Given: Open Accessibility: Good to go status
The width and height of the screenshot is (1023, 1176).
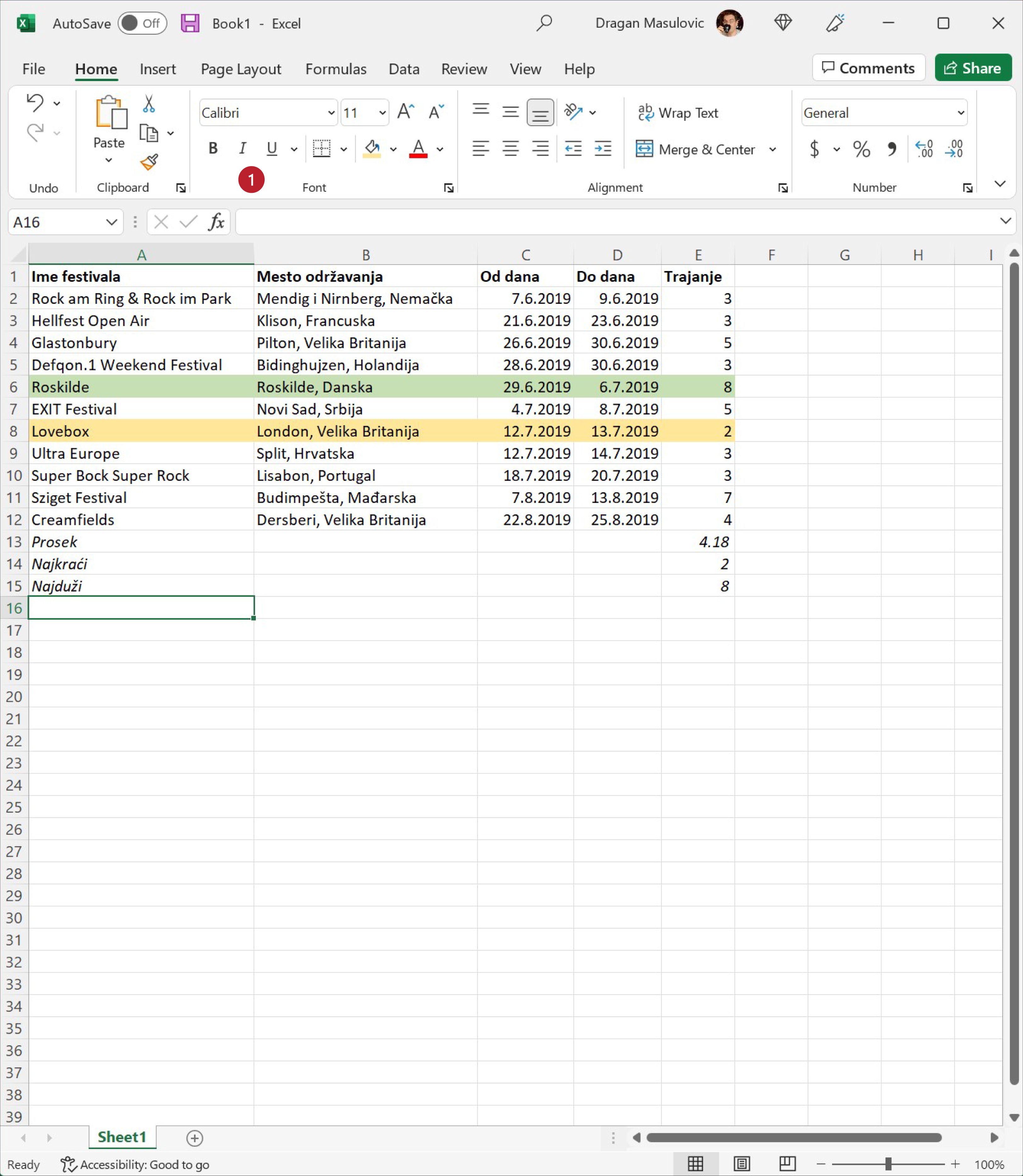Looking at the screenshot, I should click(x=135, y=1165).
